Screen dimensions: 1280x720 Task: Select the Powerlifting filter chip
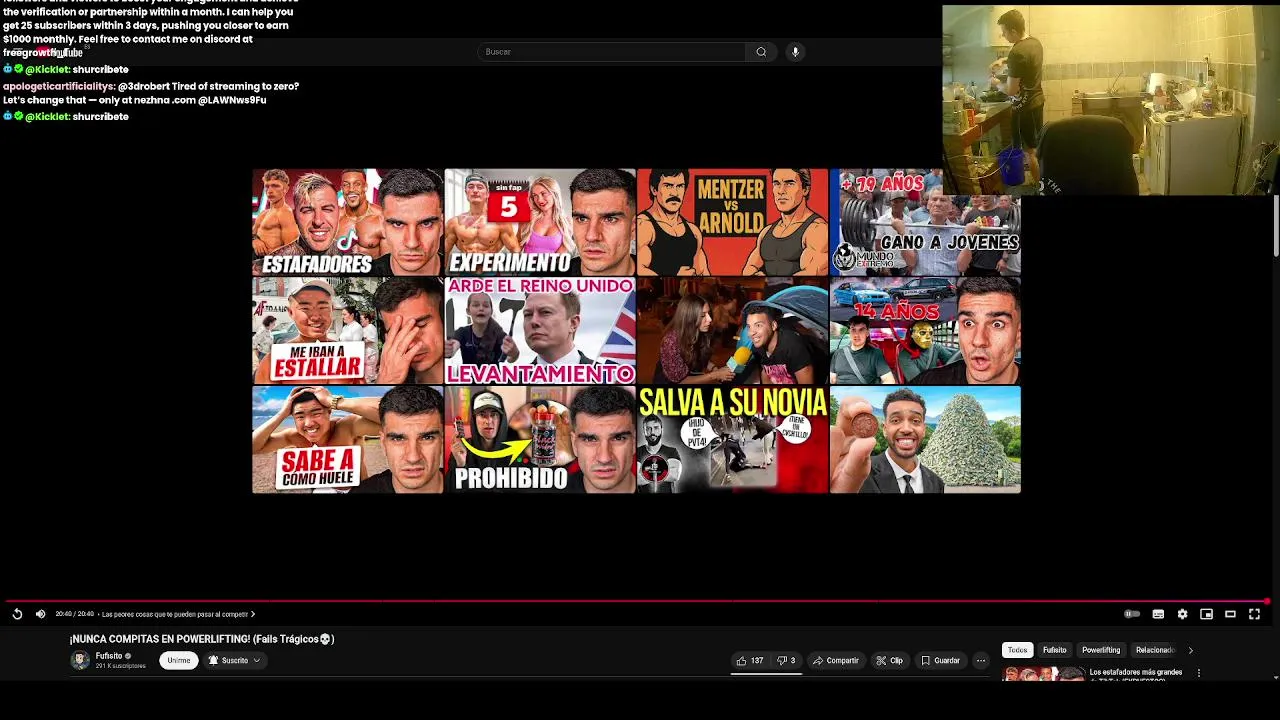pyautogui.click(x=1101, y=650)
